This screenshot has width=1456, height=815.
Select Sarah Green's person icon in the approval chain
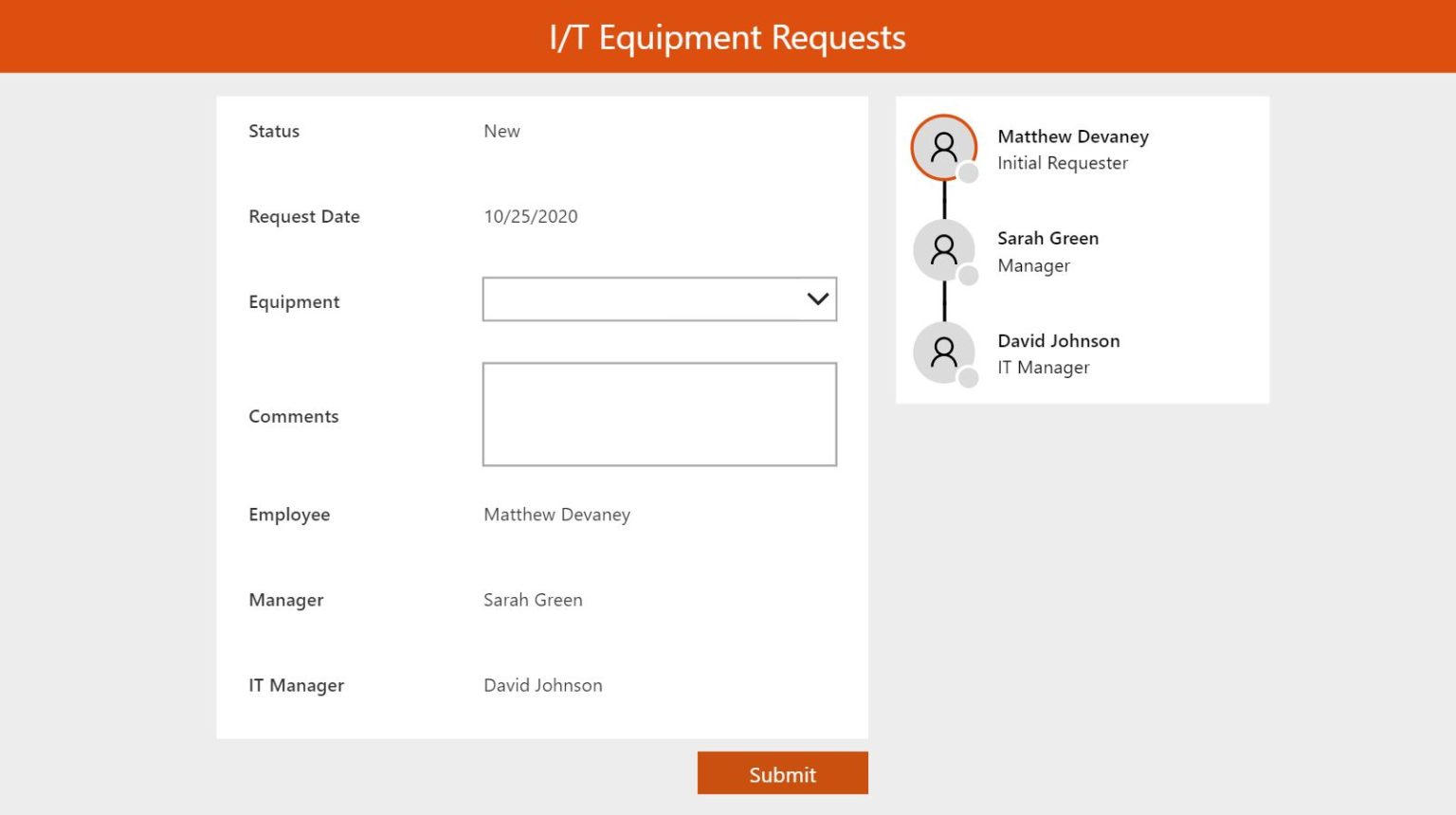tap(944, 249)
